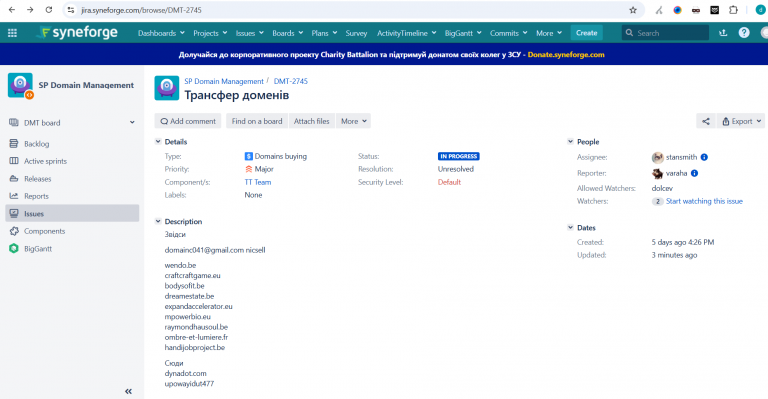
Task: Focus the Search input field
Action: pyautogui.click(x=666, y=33)
